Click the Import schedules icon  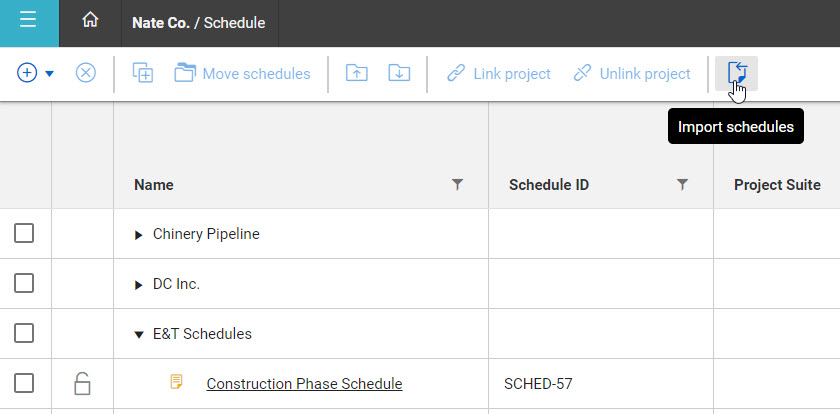736,73
